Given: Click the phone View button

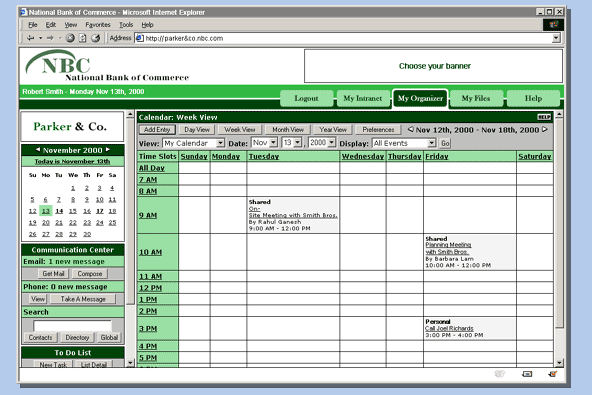Looking at the screenshot, I should (38, 299).
